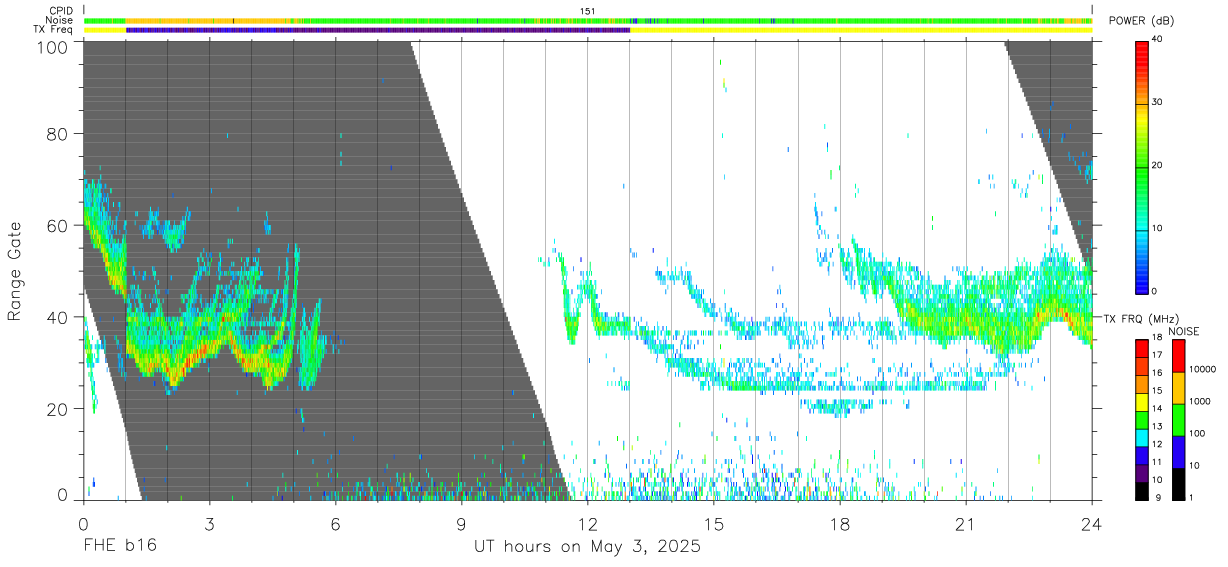Click the 24 hour tick on time axis
The height and width of the screenshot is (567, 1228).
pos(1092,524)
